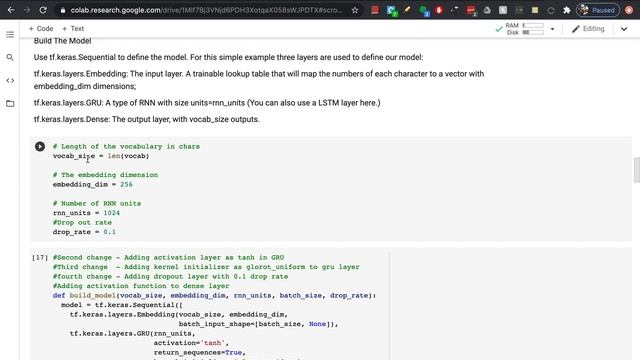Bookmark this page with the star icon
The height and width of the screenshot is (360, 640).
(355, 10)
